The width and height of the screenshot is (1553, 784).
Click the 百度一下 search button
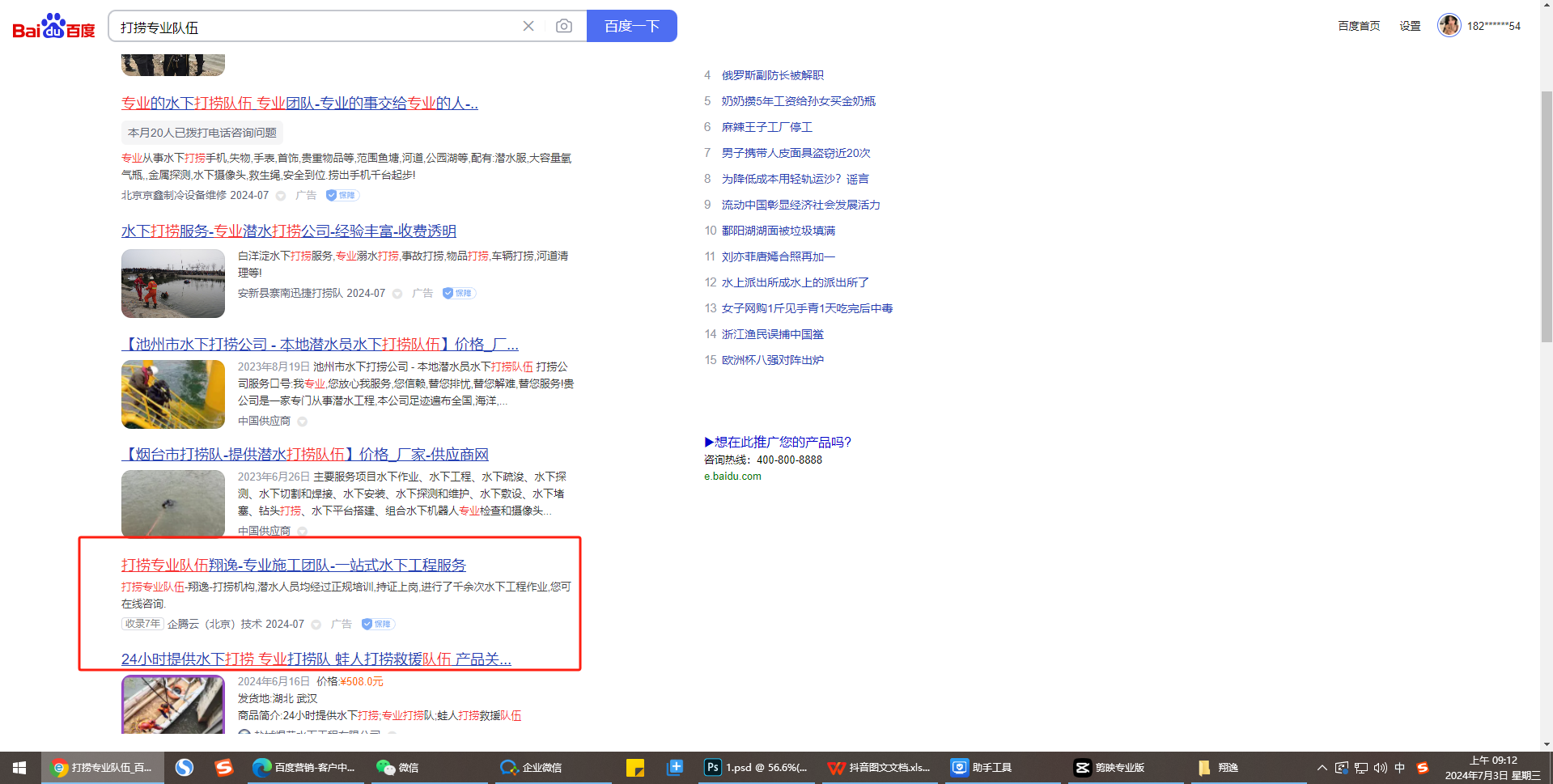[x=631, y=26]
